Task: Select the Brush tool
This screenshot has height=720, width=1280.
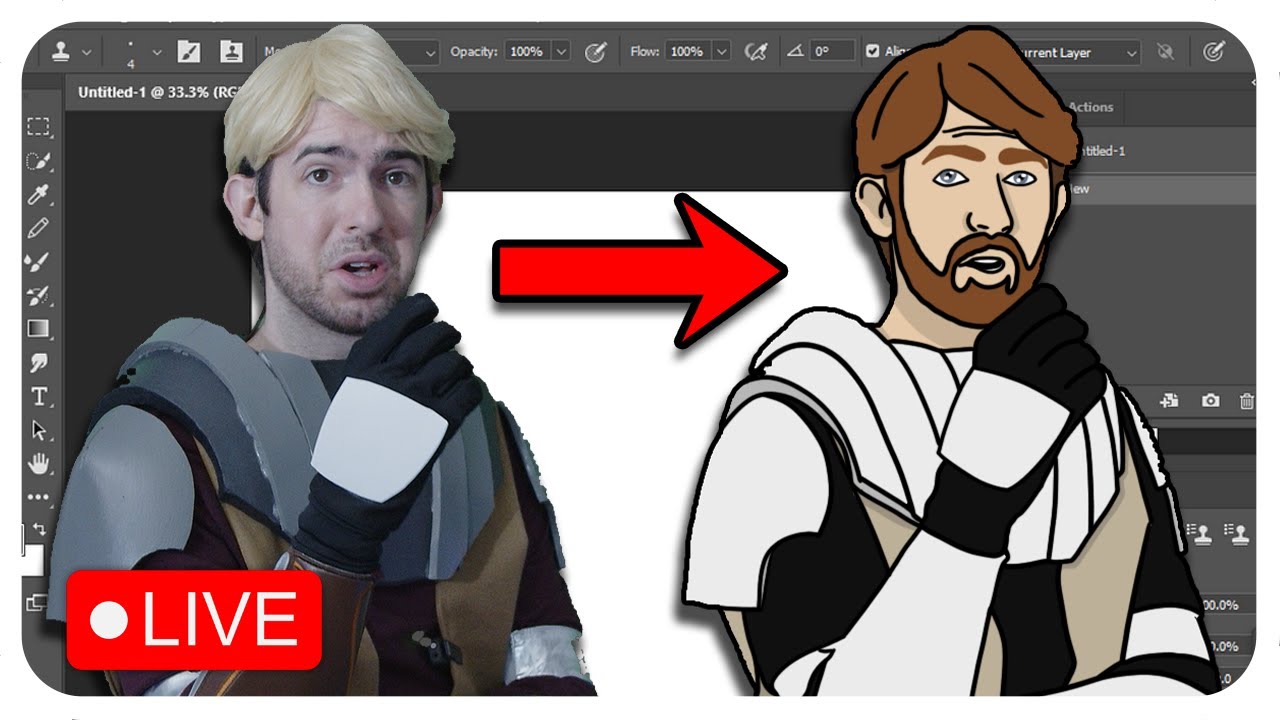Action: click(38, 262)
